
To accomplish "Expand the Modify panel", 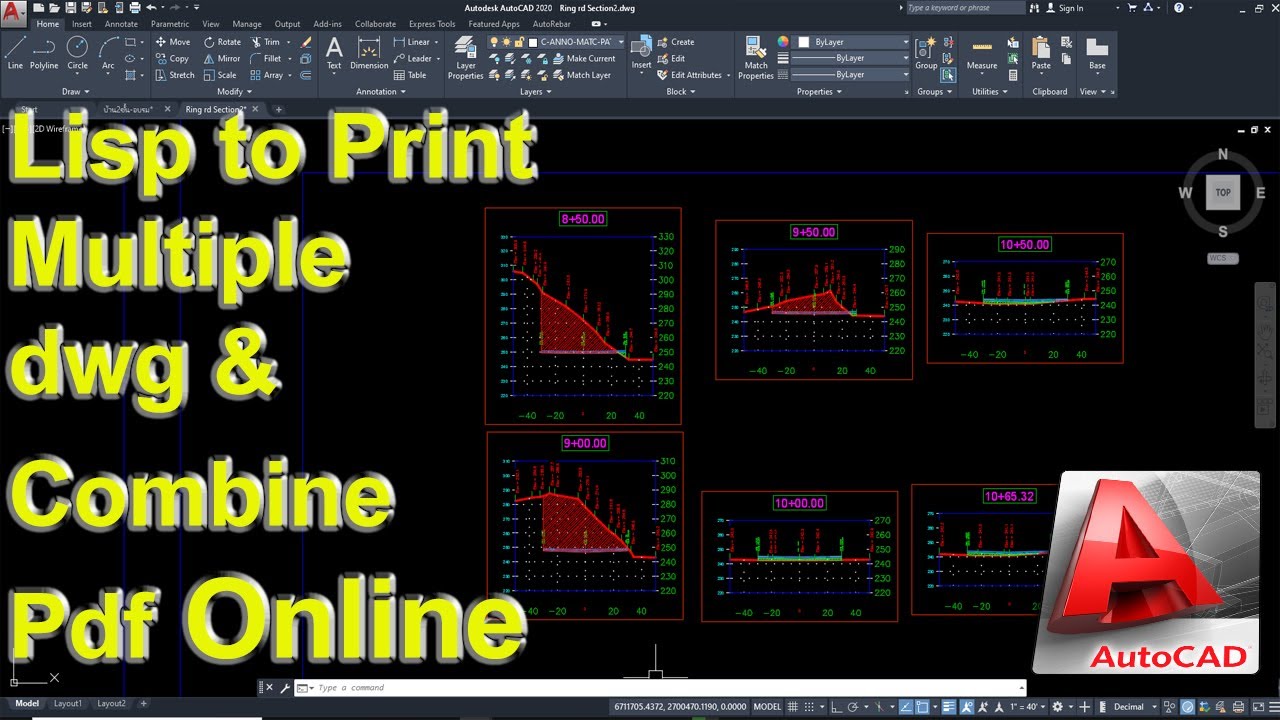I will [233, 92].
